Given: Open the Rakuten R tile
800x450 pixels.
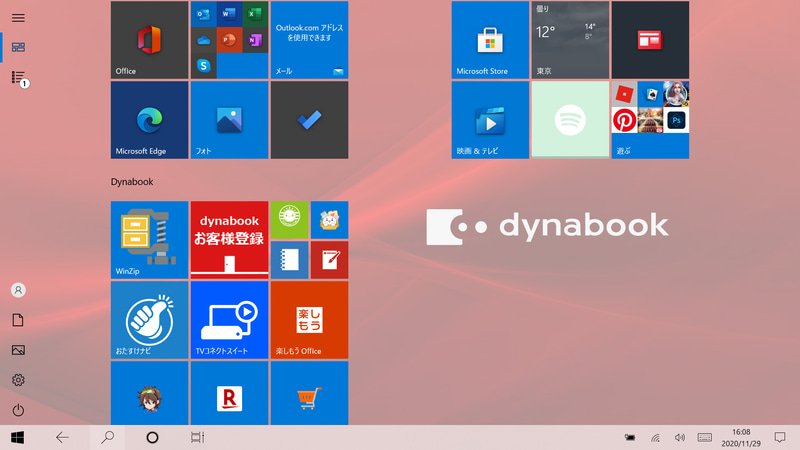Looking at the screenshot, I should pyautogui.click(x=230, y=393).
